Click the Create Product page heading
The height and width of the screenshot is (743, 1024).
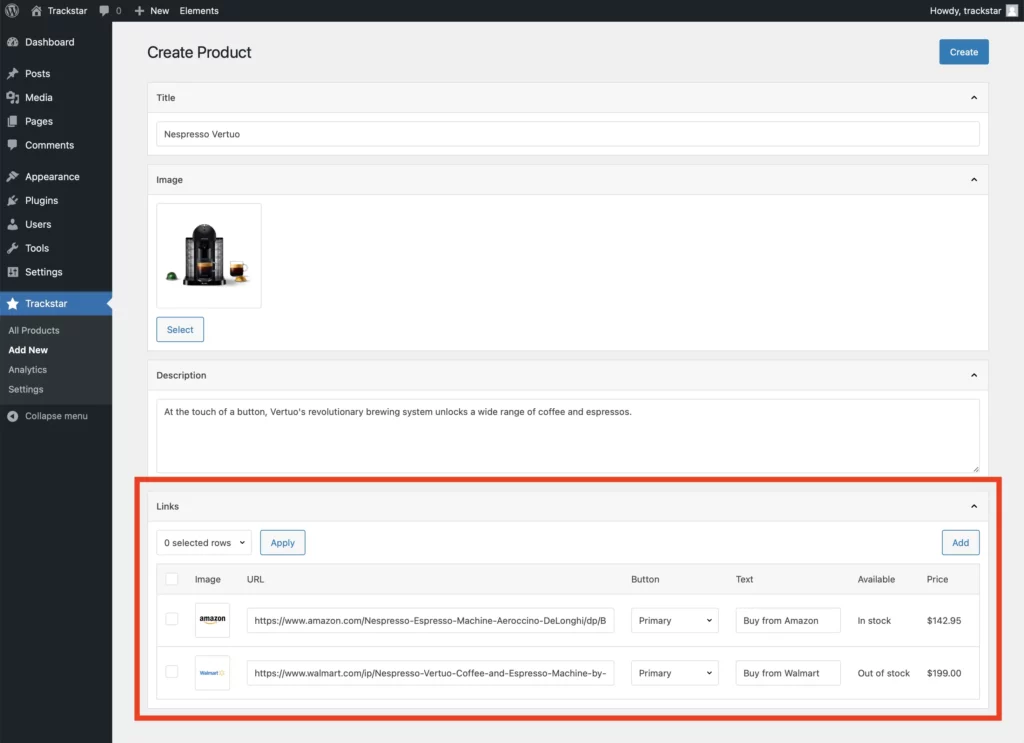(x=199, y=52)
